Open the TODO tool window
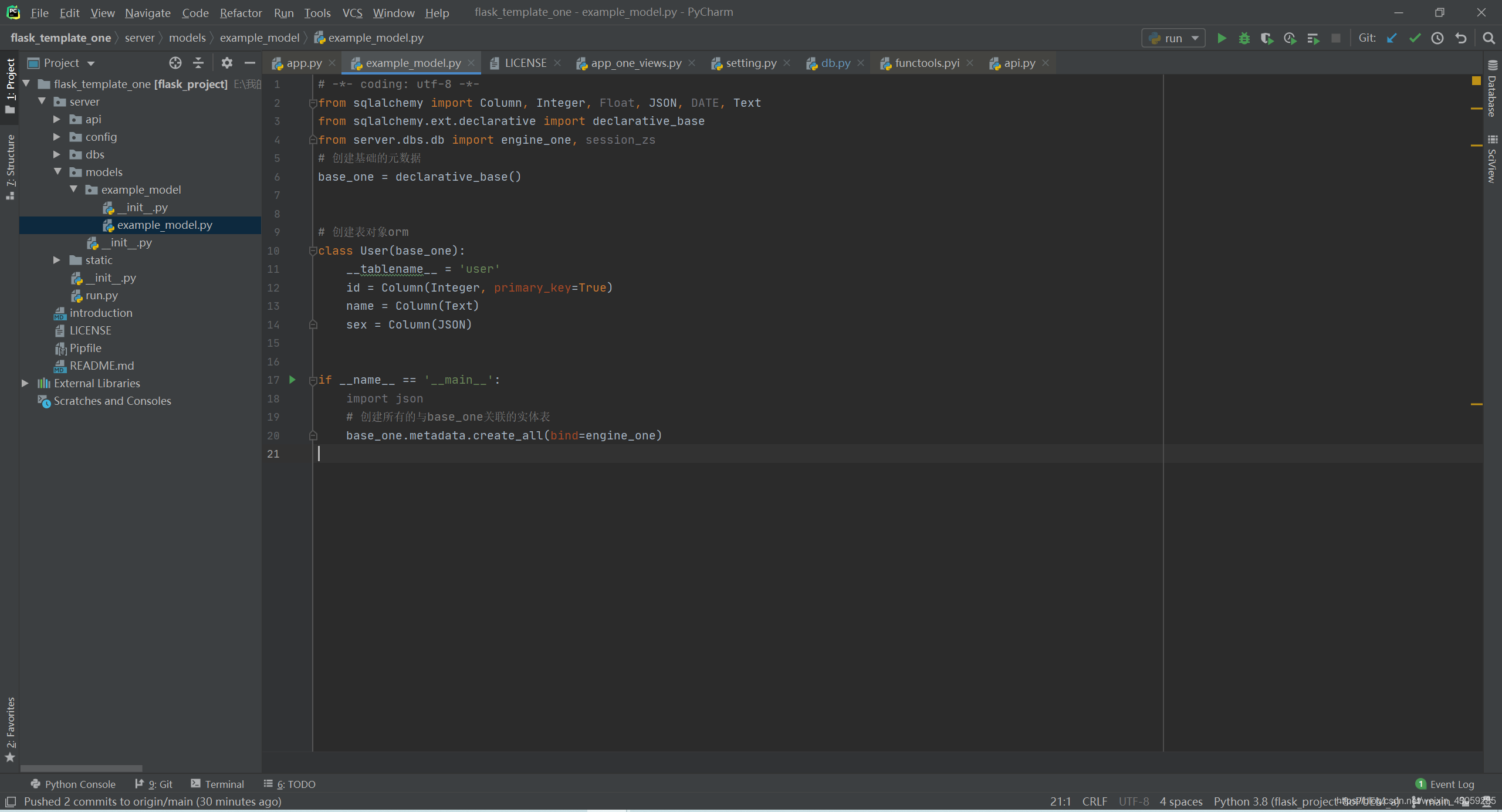Image resolution: width=1502 pixels, height=812 pixels. [290, 784]
